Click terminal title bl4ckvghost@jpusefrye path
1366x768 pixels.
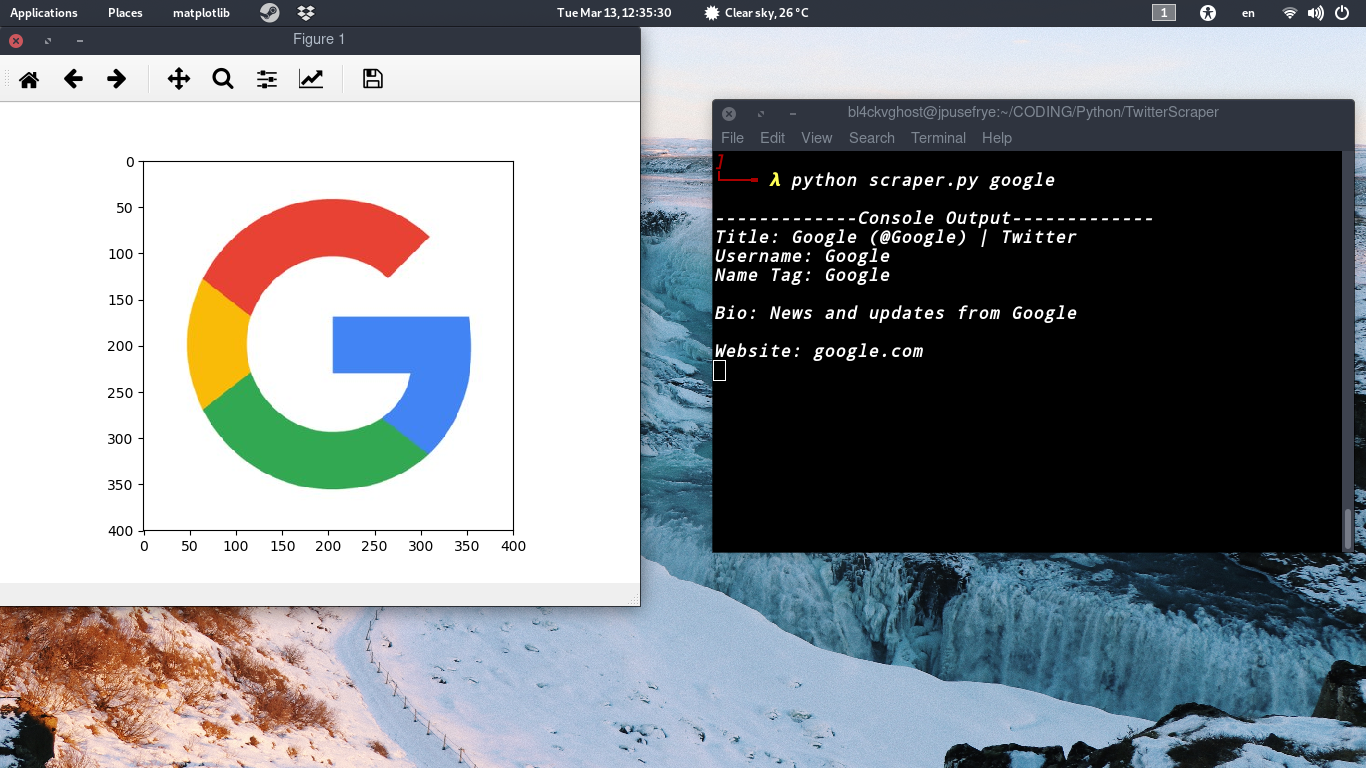point(1033,112)
